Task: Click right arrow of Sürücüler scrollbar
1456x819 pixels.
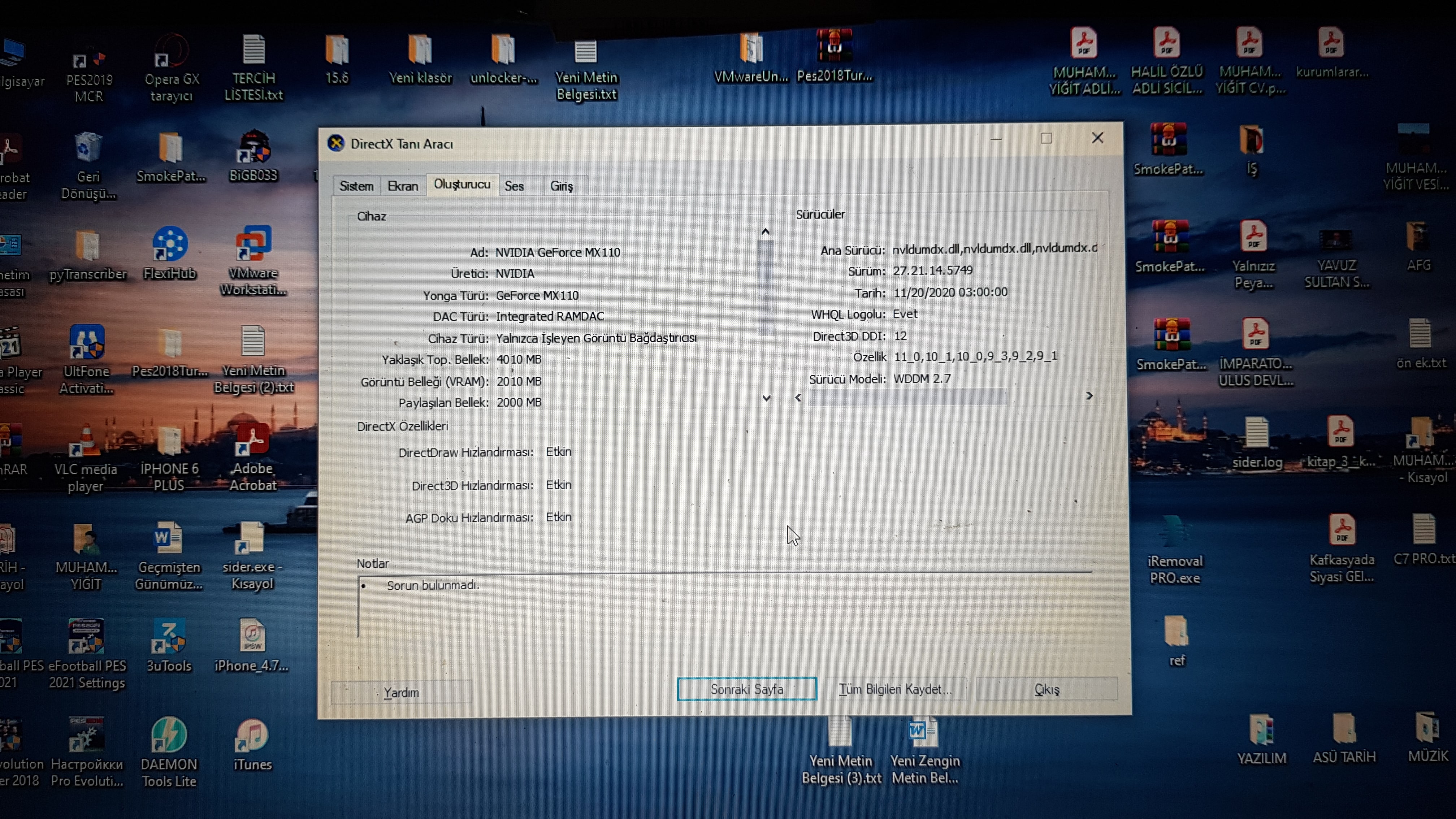Action: 1089,396
